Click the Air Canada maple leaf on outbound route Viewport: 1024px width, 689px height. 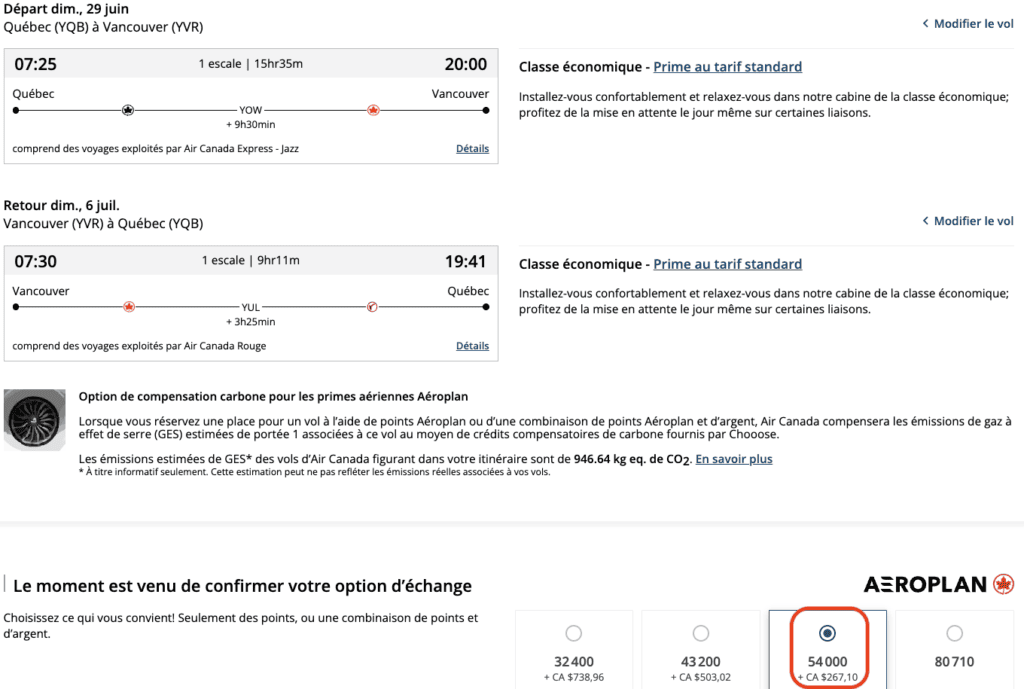373,110
